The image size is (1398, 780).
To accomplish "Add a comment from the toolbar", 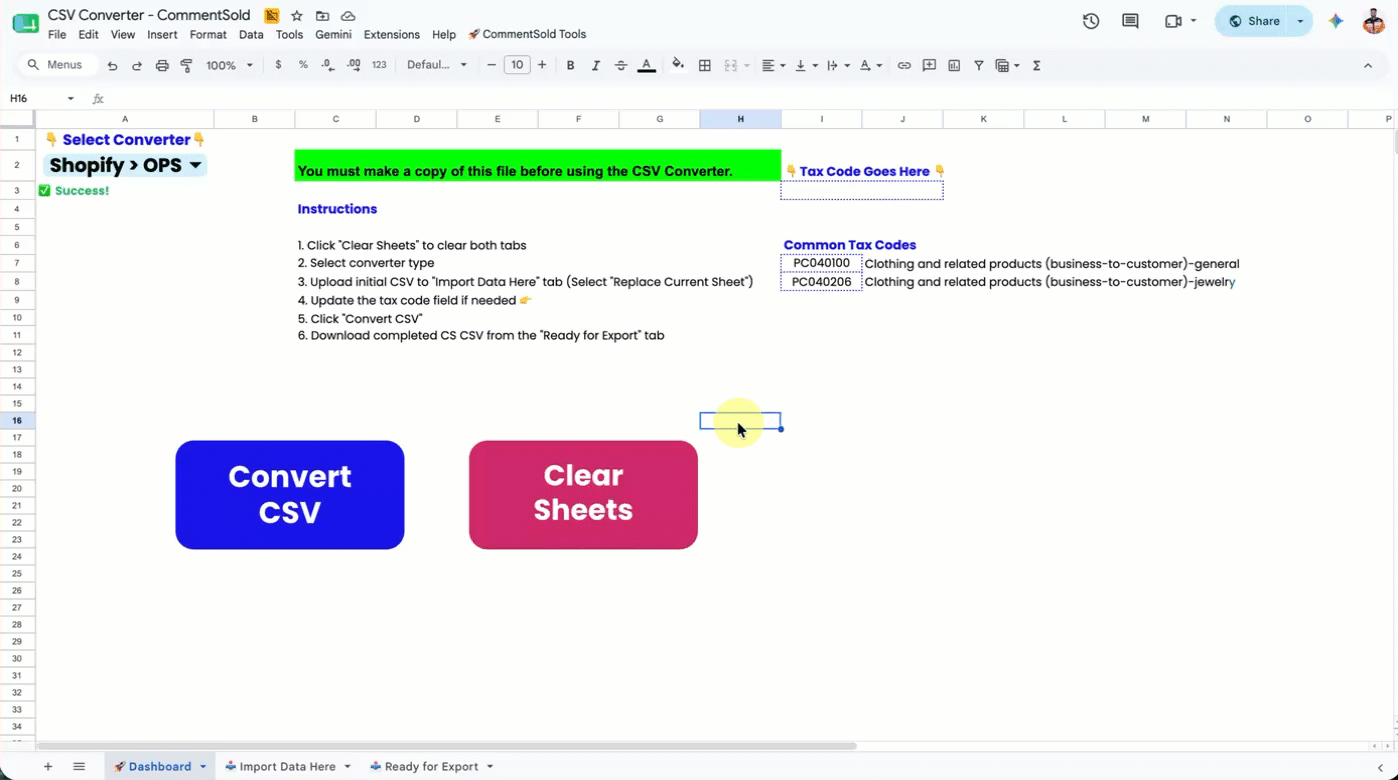I will [929, 65].
